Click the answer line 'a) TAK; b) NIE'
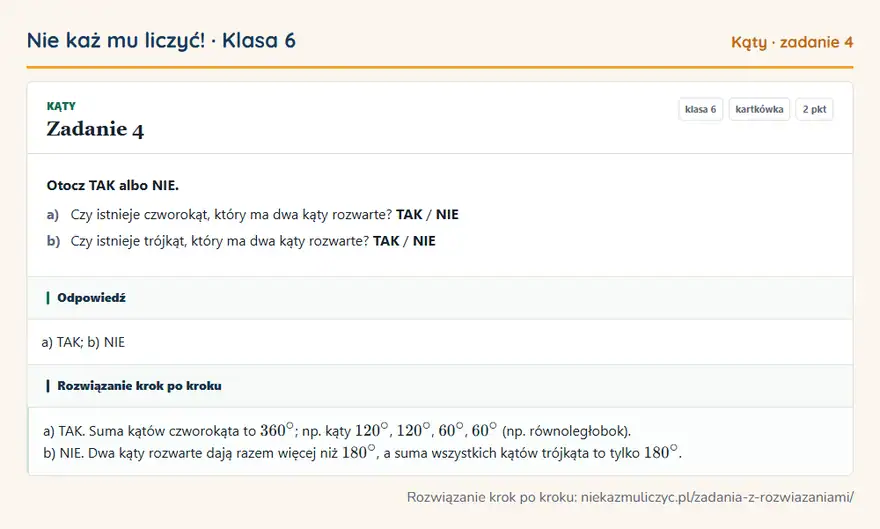880x529 pixels. (x=83, y=342)
